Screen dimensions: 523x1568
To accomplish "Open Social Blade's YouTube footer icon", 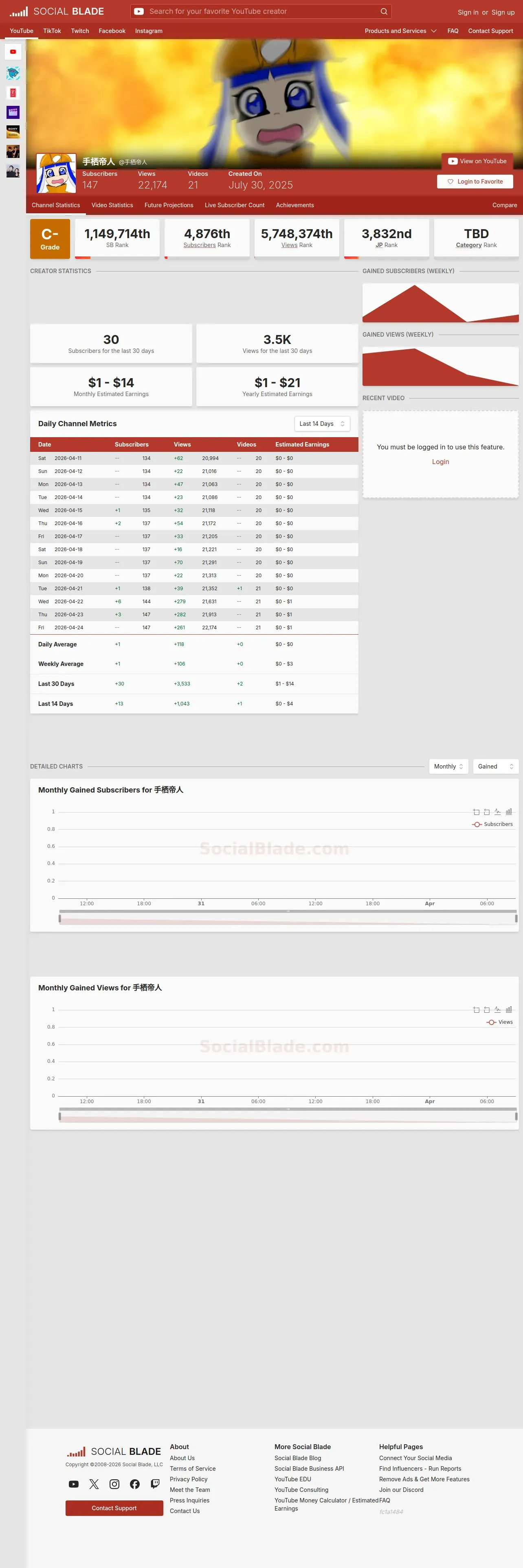I will pos(74,1484).
